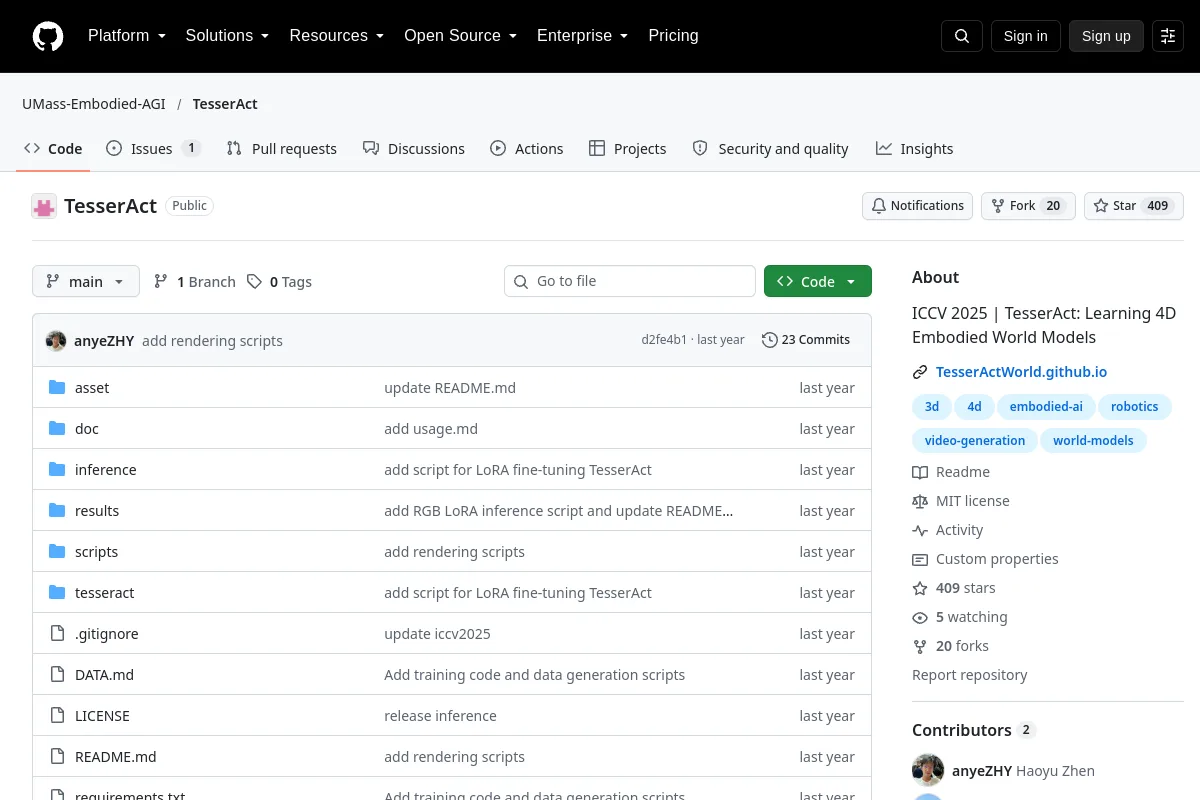Click the bell icon in Notifications
The image size is (1200, 800).
879,206
